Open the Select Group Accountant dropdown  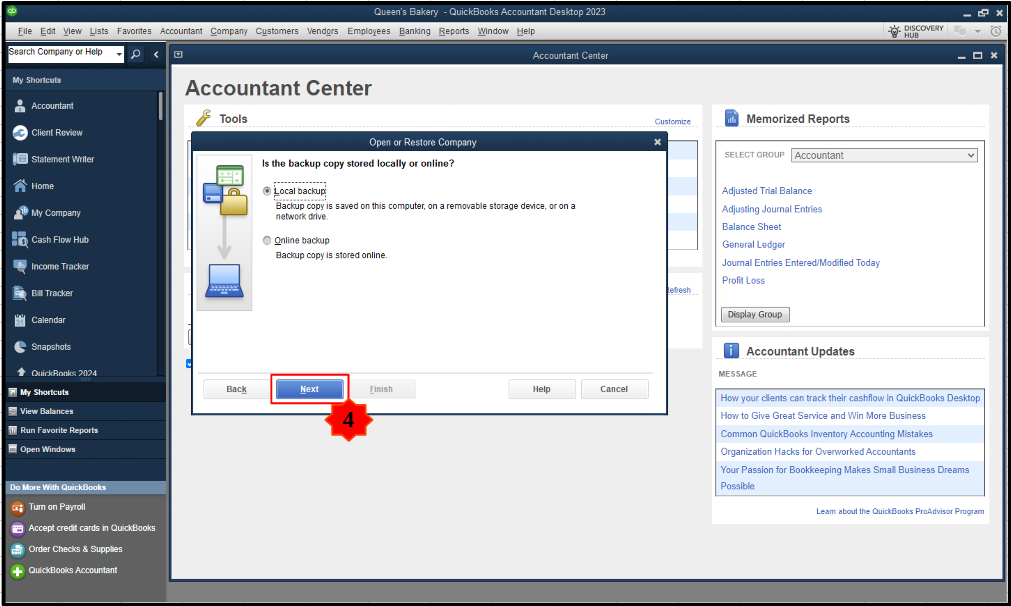tap(884, 155)
